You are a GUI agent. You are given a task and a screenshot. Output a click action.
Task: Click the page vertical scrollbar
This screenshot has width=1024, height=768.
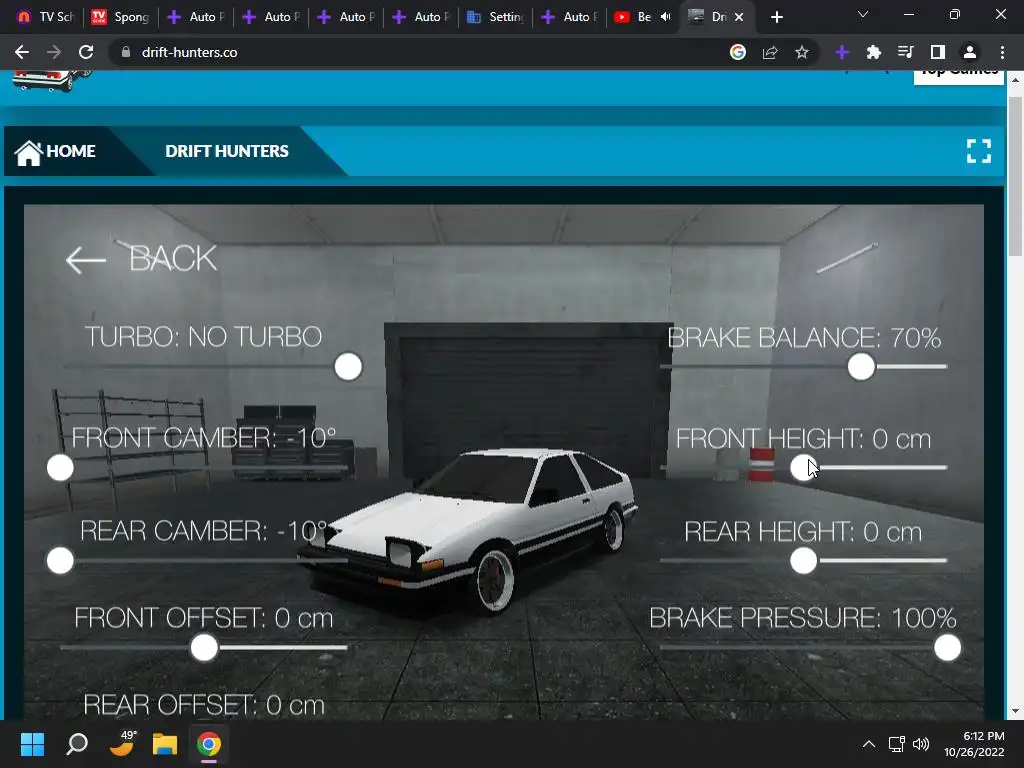pyautogui.click(x=1015, y=176)
